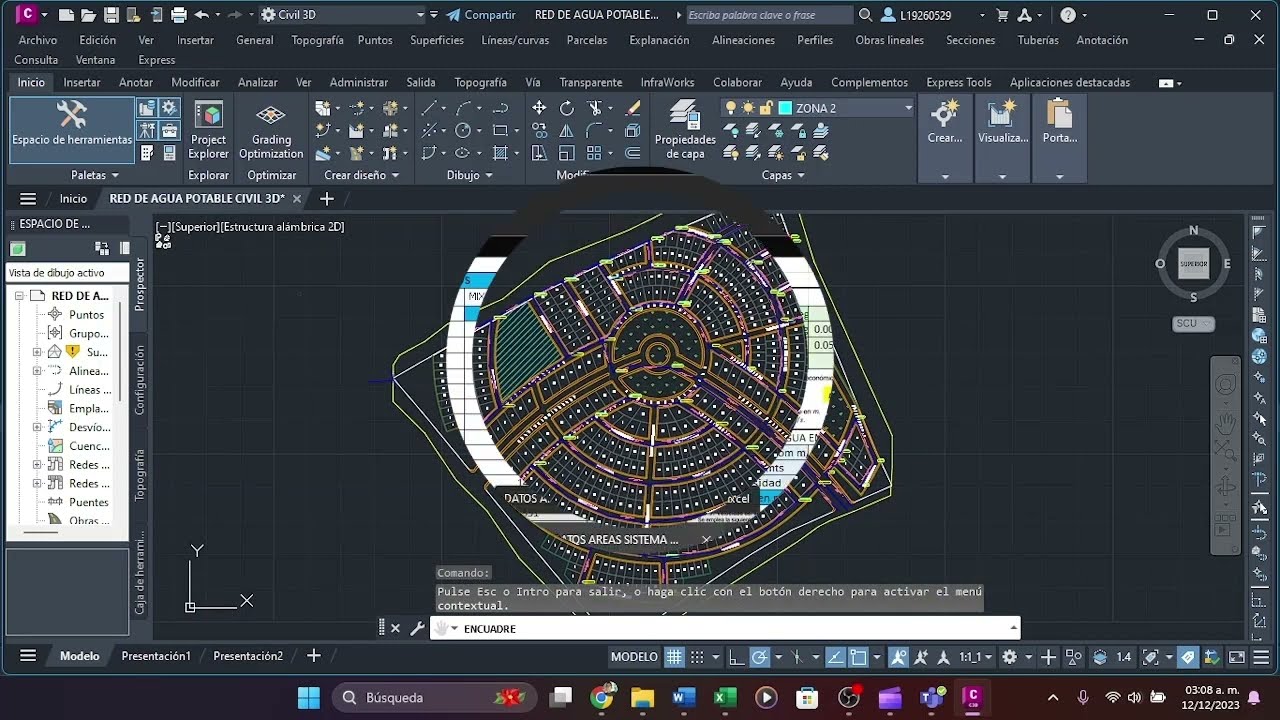1280x720 pixels.
Task: Add a new layout with plus button
Action: tap(313, 656)
